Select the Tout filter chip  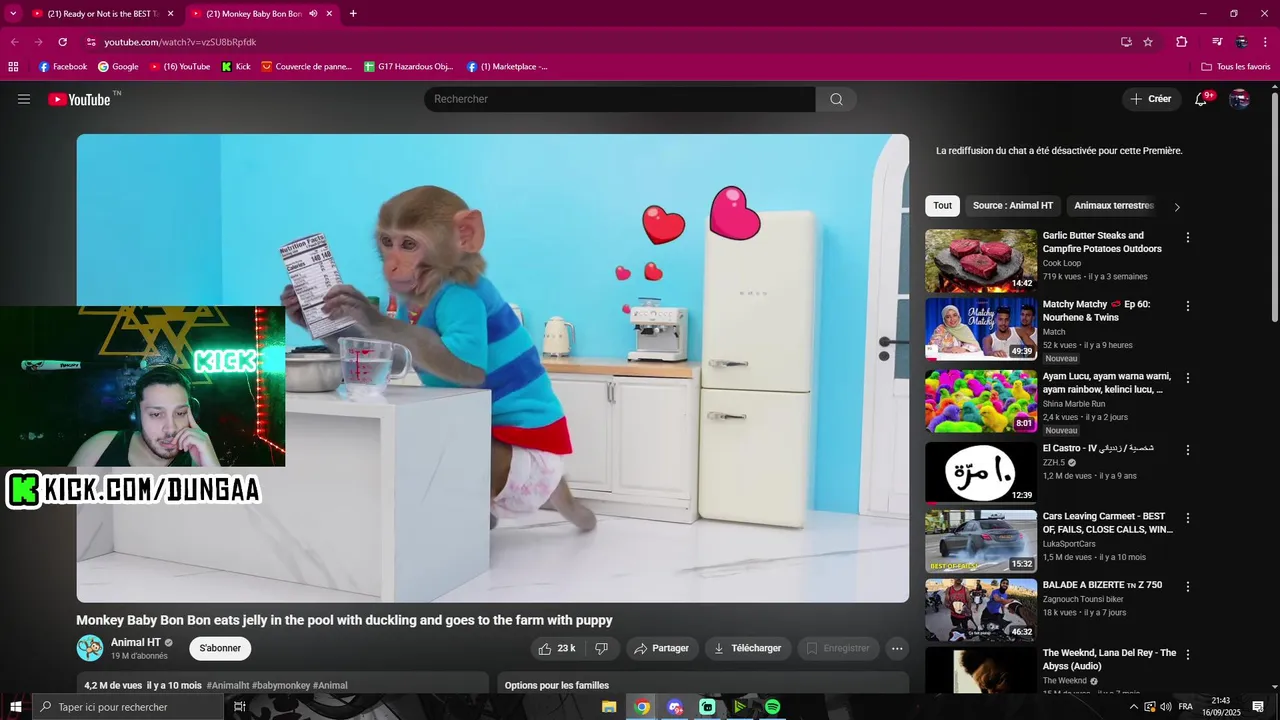[942, 206]
